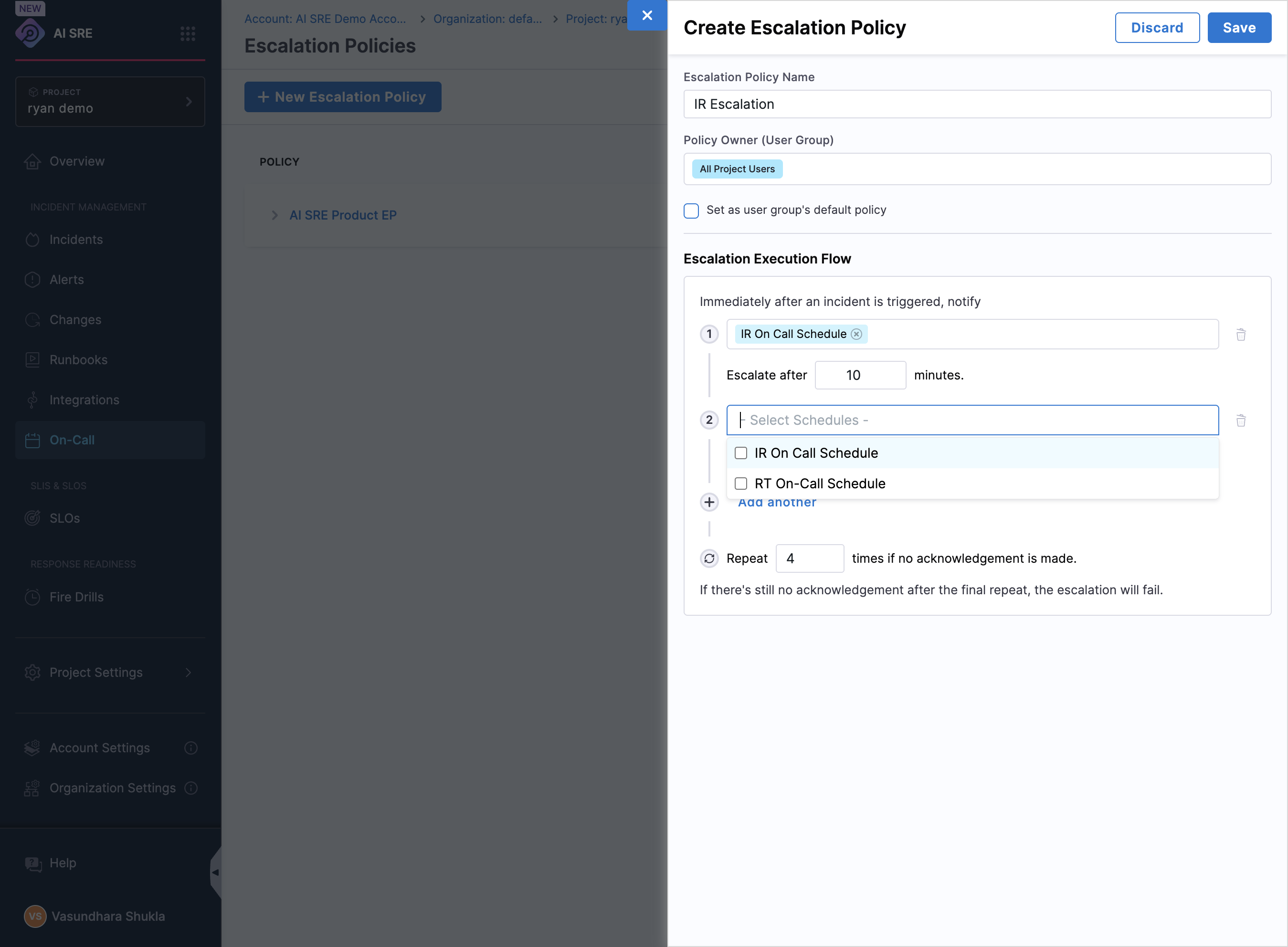The width and height of the screenshot is (1288, 947).
Task: Open the module grid switcher icon
Action: tap(188, 33)
